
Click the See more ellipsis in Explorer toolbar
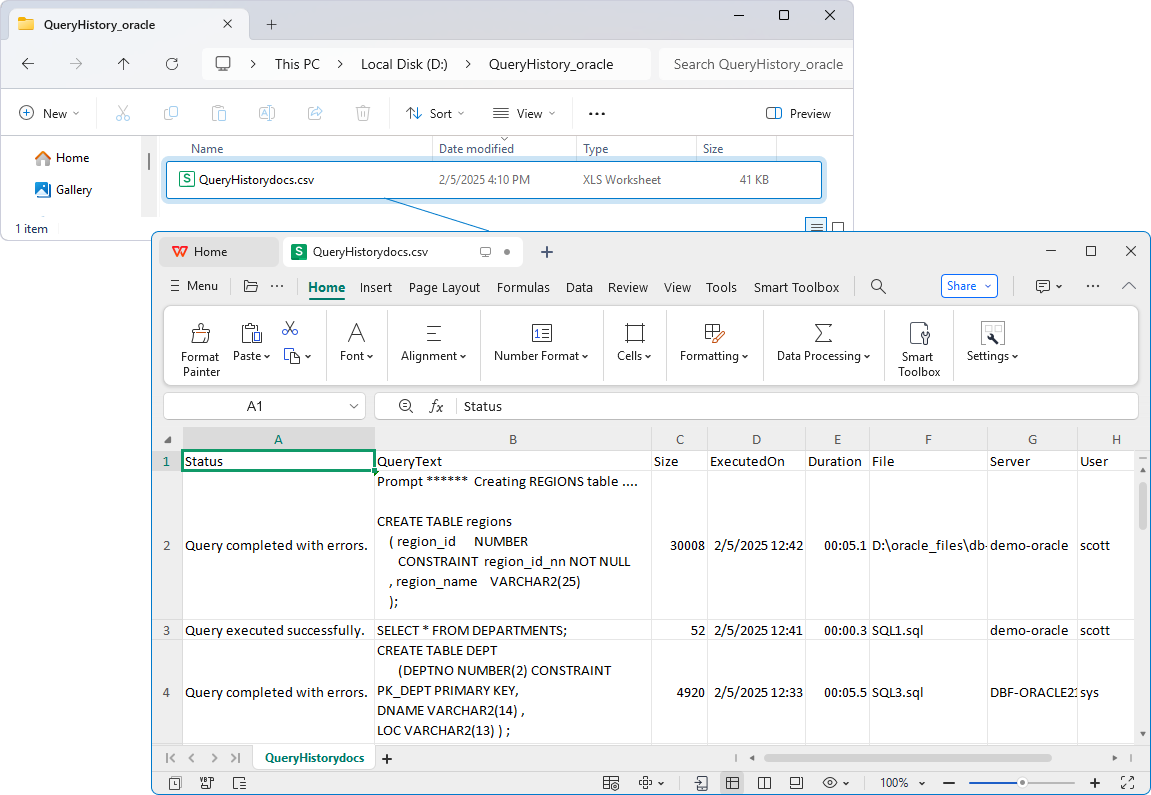click(x=597, y=114)
